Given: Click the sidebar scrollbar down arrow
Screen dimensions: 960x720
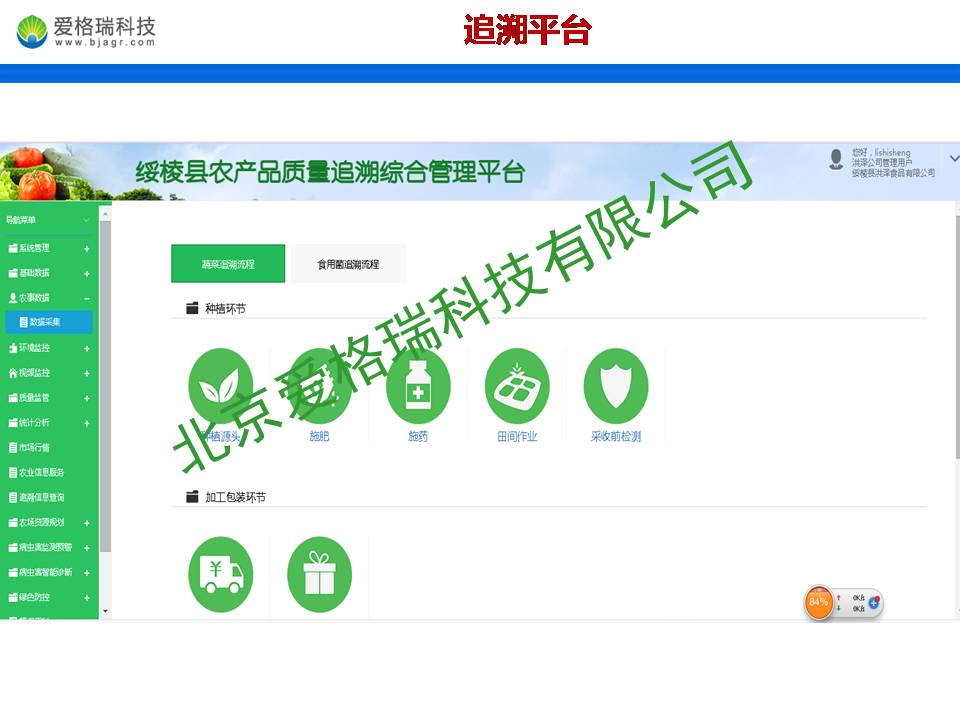Looking at the screenshot, I should click(x=105, y=611).
